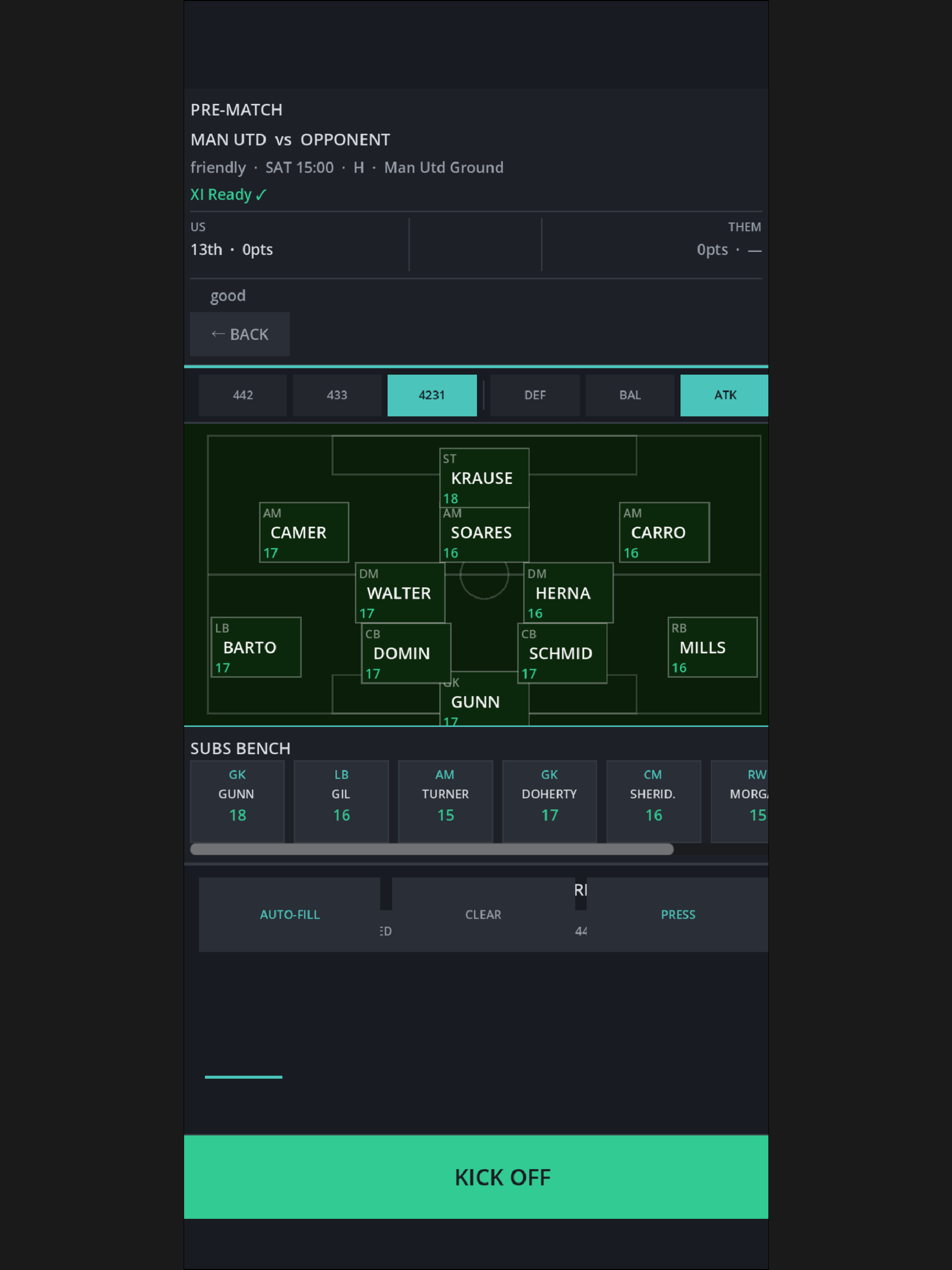This screenshot has width=952, height=1270.
Task: Auto-fill the starting lineup
Action: (x=290, y=915)
